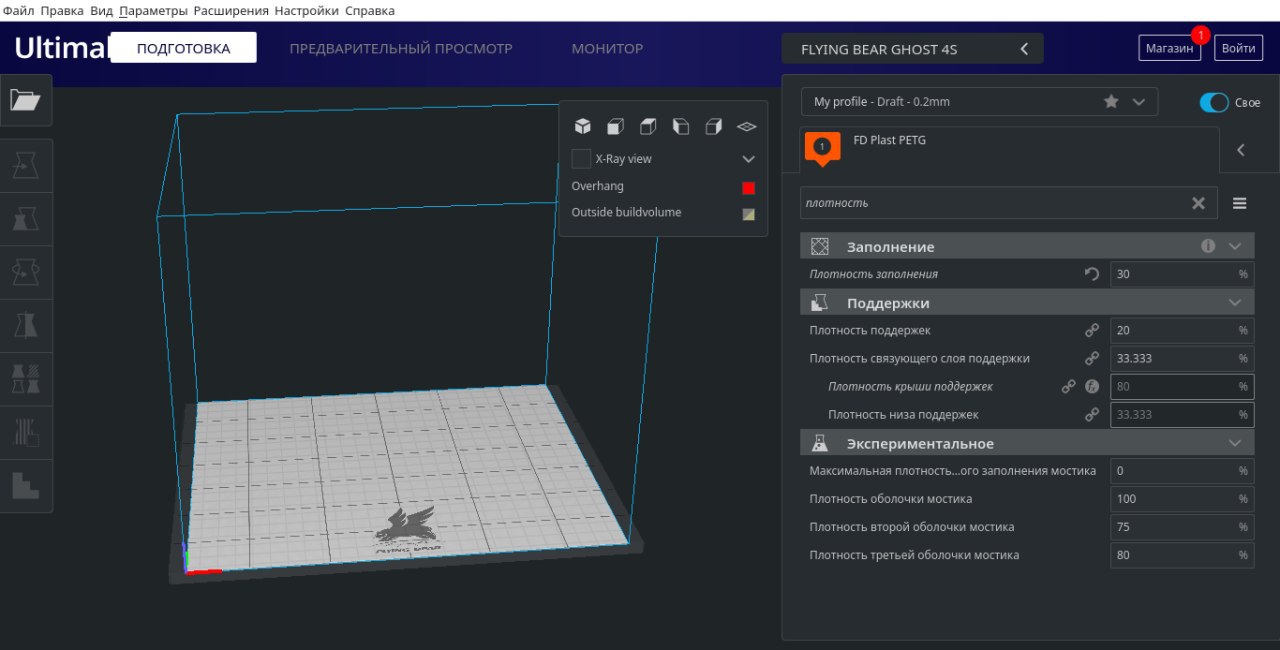The height and width of the screenshot is (650, 1280).
Task: Select extruder 1 FD Plast PETG tab
Action: coord(1010,150)
